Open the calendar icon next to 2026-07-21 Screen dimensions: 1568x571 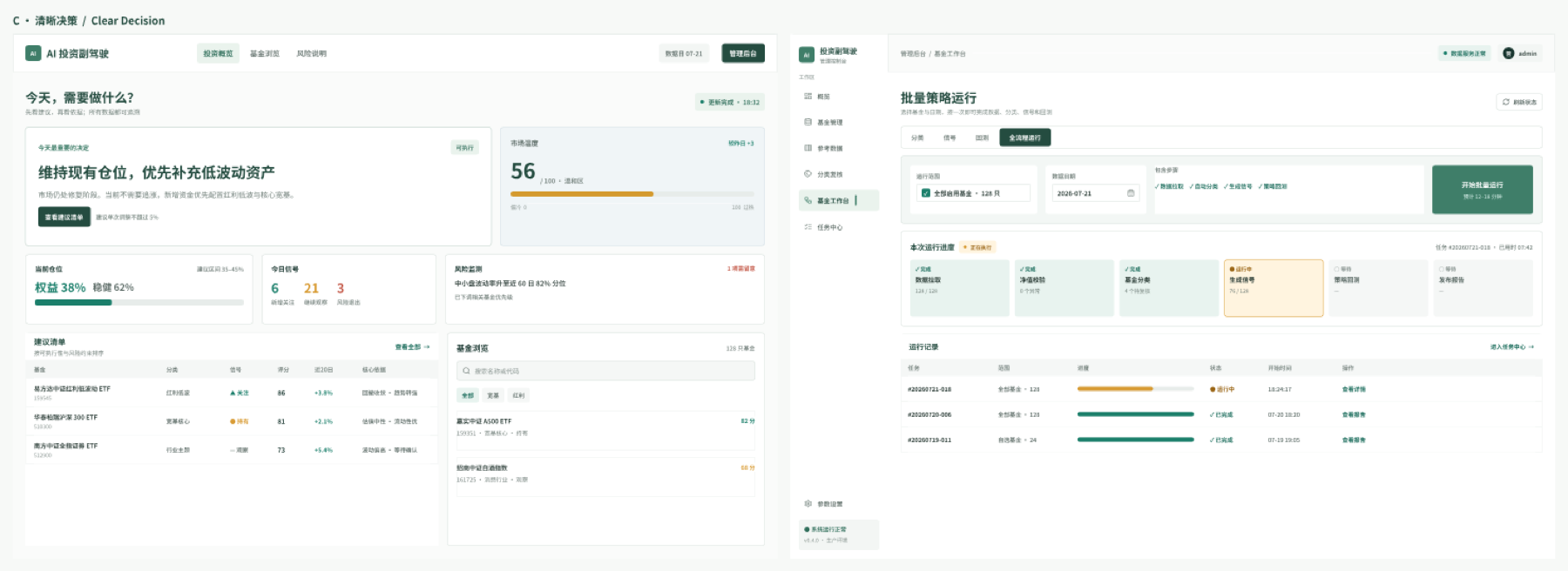1131,193
